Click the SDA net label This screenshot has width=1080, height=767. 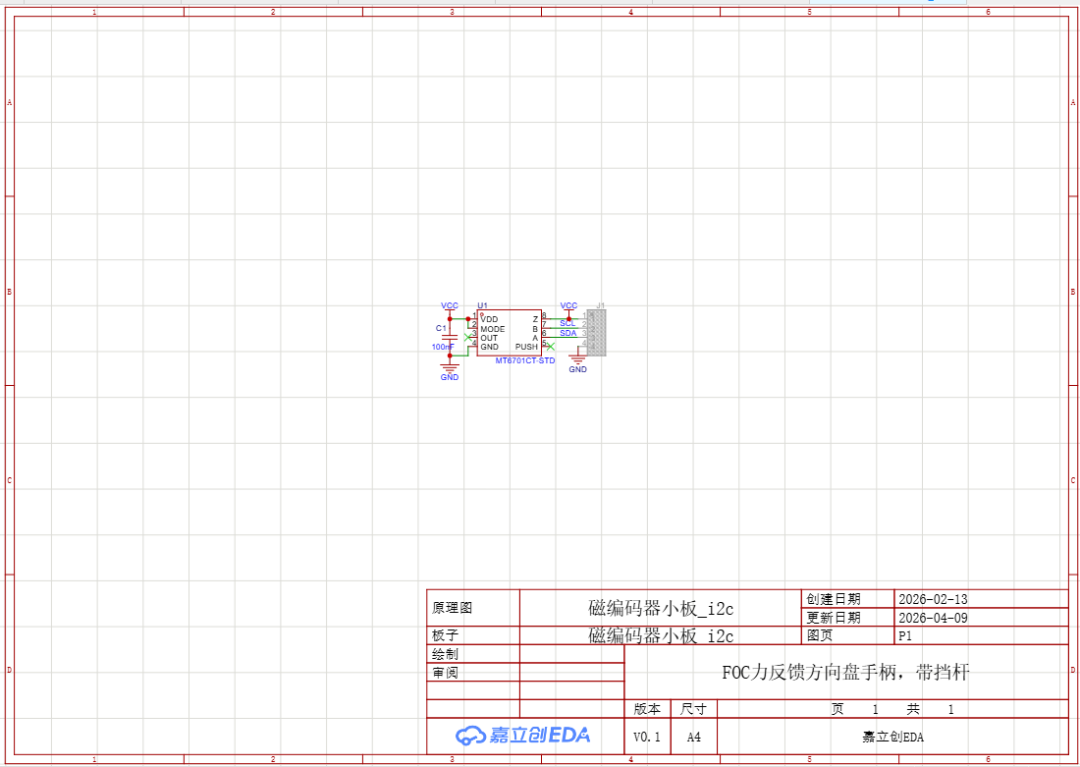pyautogui.click(x=569, y=332)
